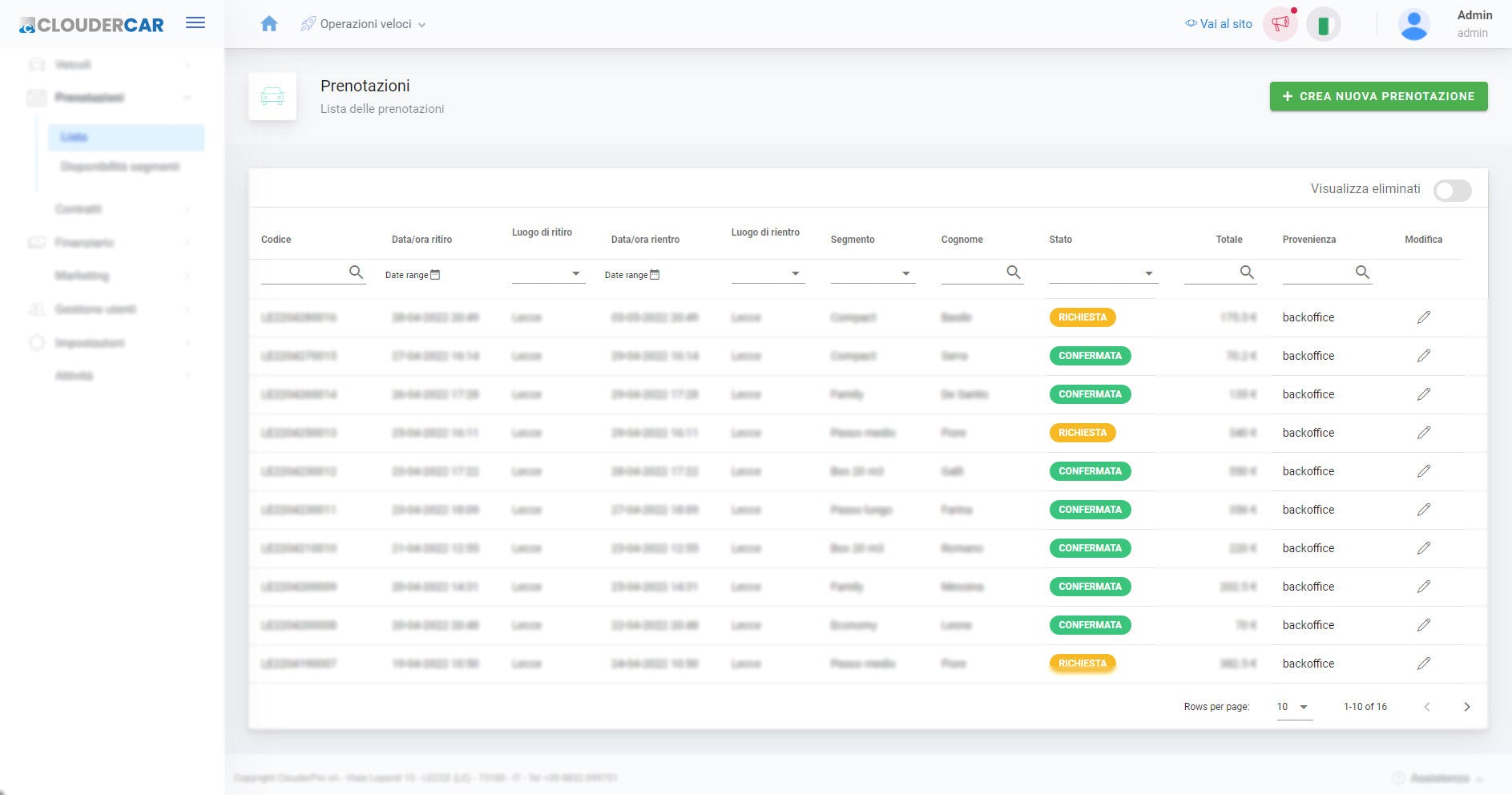Open notifications via the megaphone icon

(x=1280, y=24)
